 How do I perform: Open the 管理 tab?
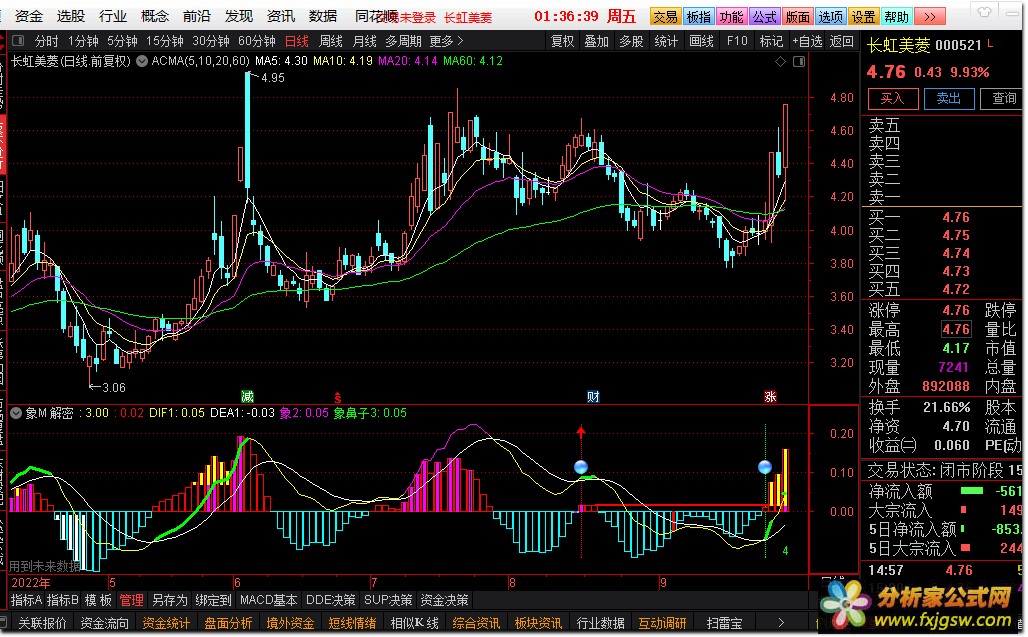pos(131,600)
